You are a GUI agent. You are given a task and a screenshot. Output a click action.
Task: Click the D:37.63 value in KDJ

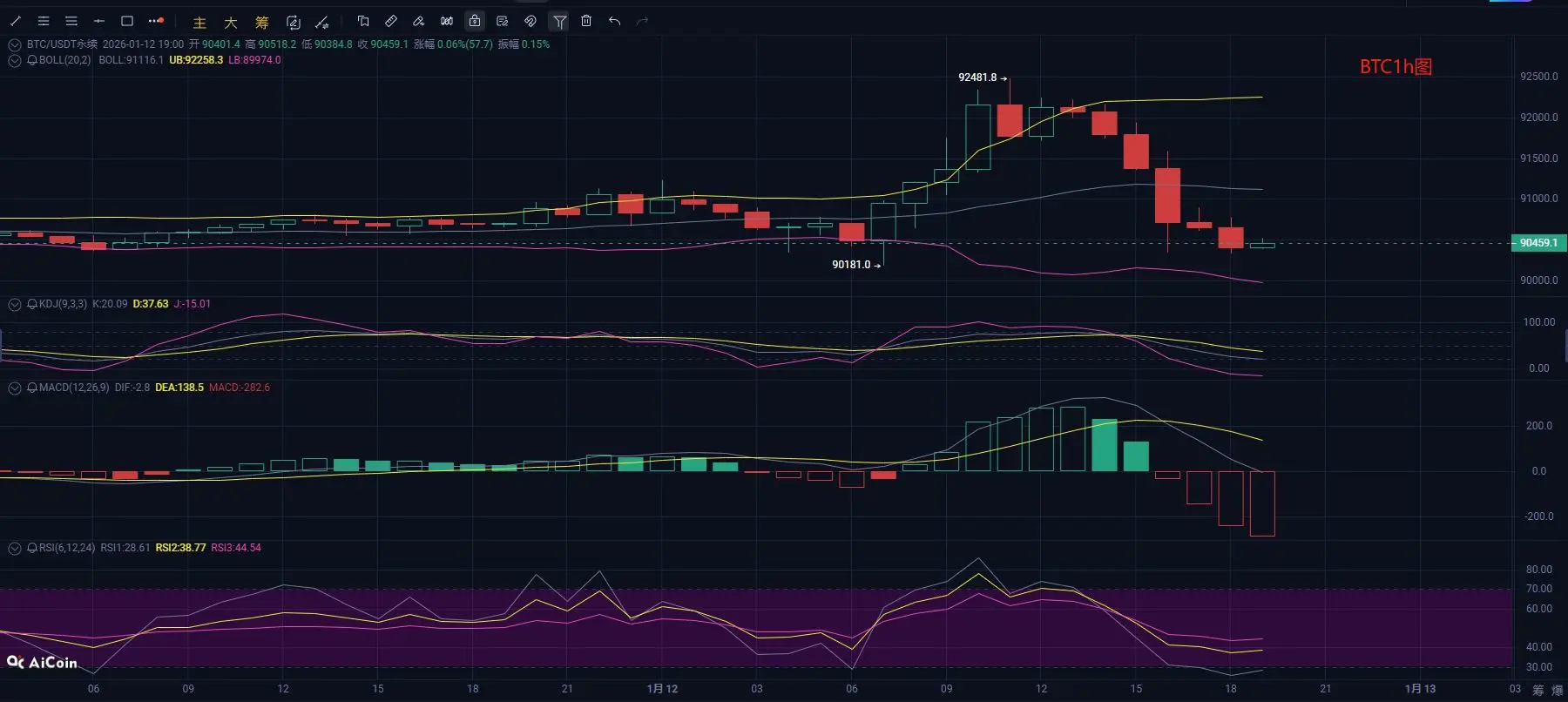[151, 304]
